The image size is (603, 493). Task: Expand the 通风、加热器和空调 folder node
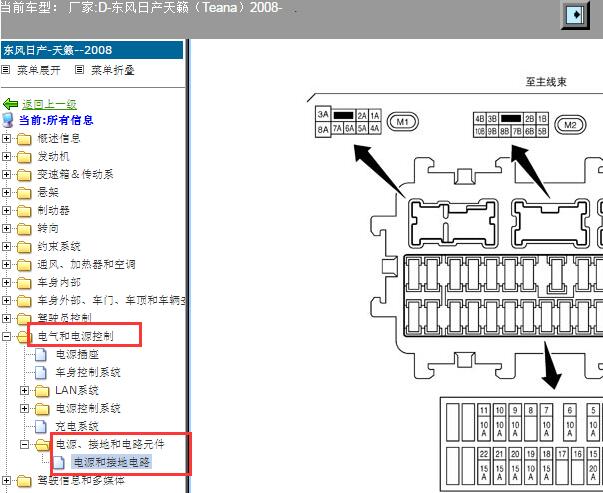coord(6,265)
